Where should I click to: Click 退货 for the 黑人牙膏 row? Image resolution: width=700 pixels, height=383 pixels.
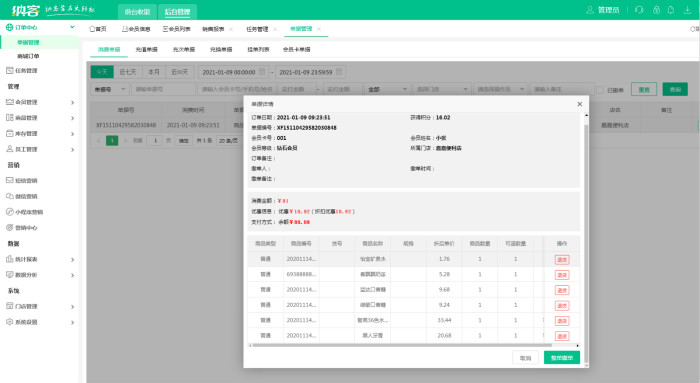[x=562, y=336]
